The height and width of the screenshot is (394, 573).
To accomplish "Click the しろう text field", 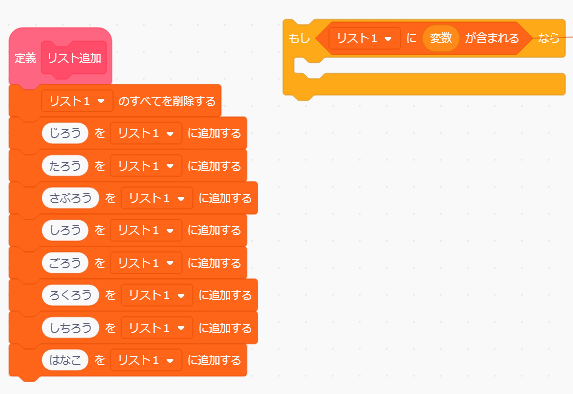I will 65,230.
